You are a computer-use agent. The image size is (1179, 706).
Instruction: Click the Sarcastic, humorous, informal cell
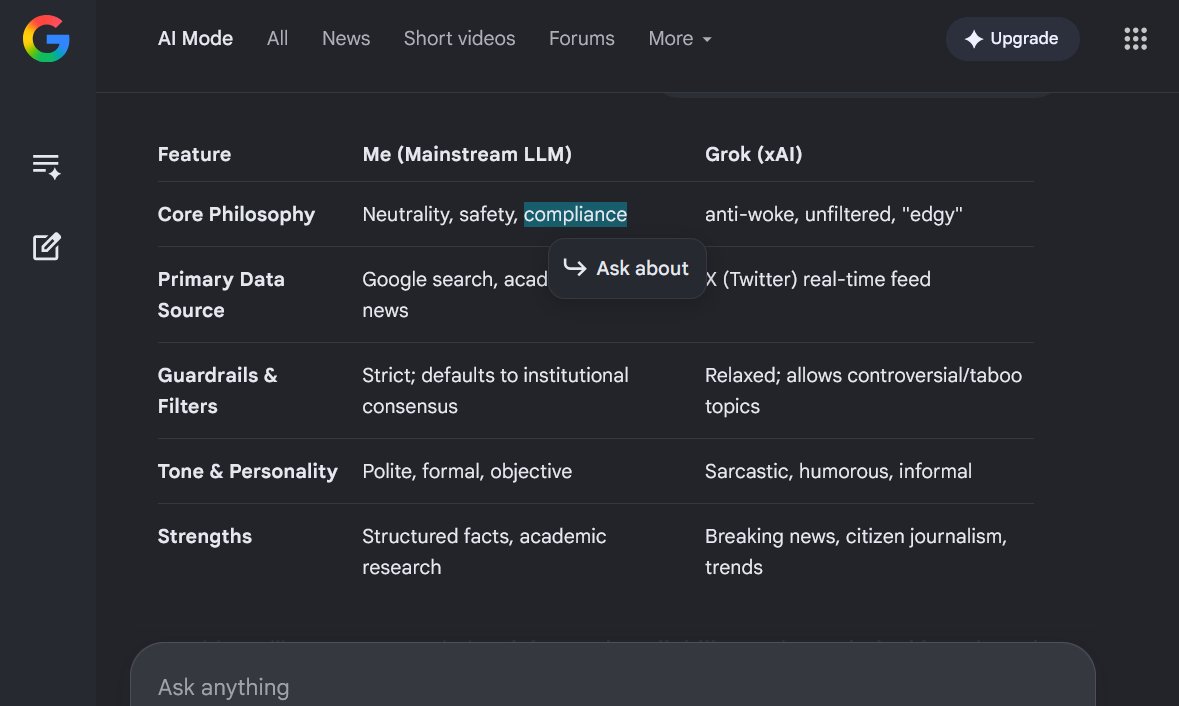click(838, 471)
